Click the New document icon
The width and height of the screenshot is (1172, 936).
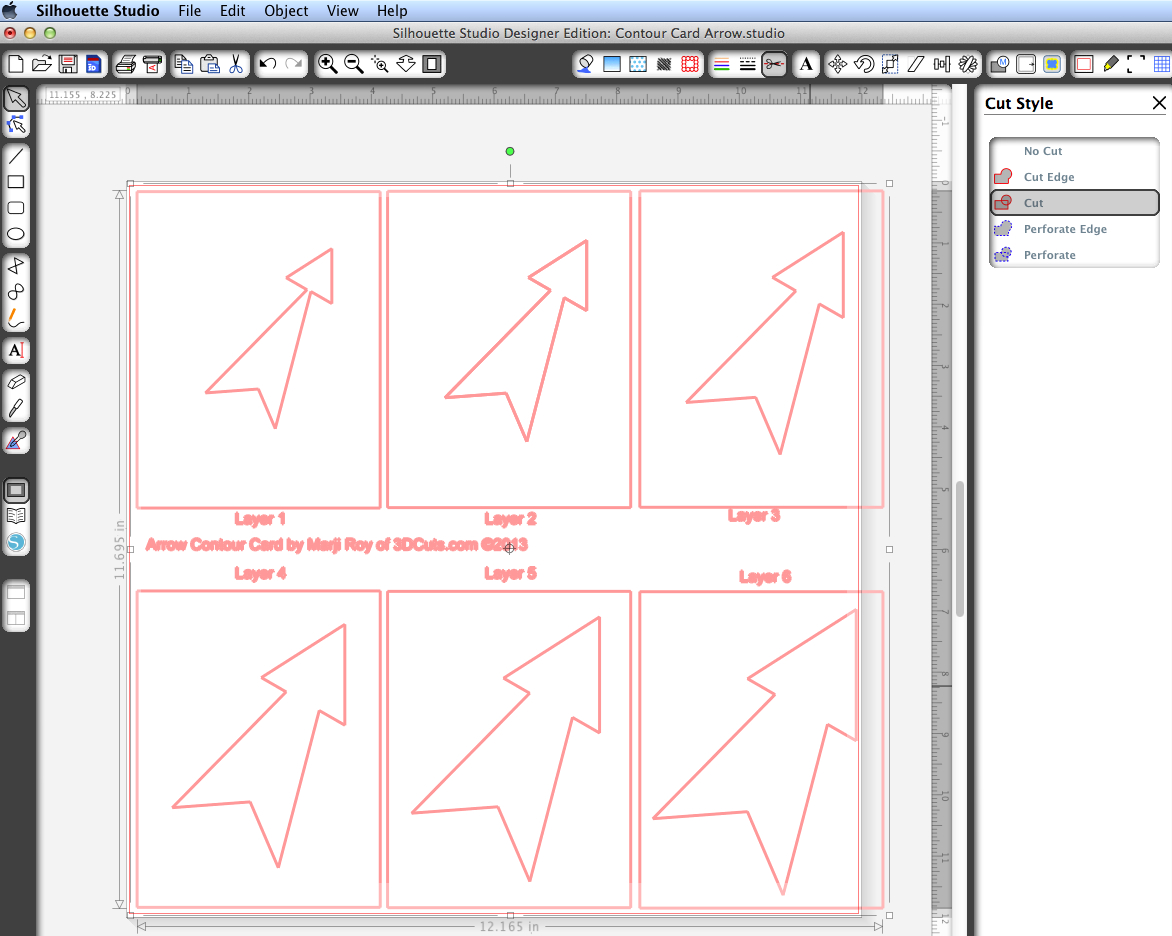16,64
